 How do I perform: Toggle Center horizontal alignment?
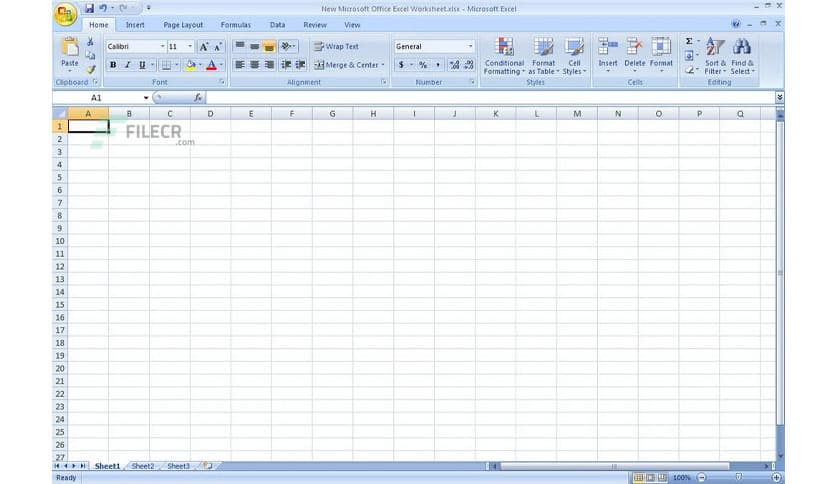[x=254, y=64]
